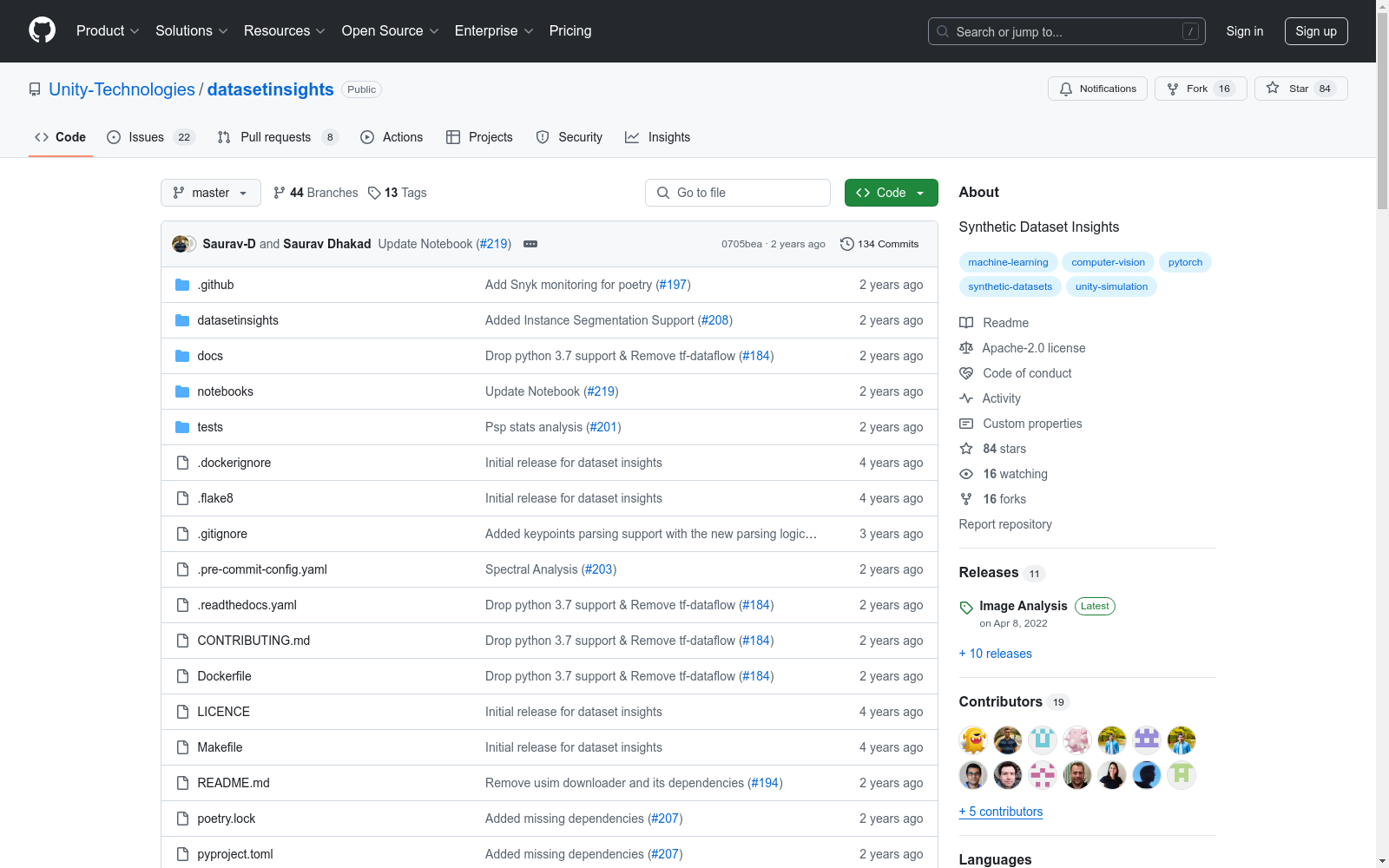Click the commit message ellipsis expander icon
Screen dimensions: 1389x868
530,244
